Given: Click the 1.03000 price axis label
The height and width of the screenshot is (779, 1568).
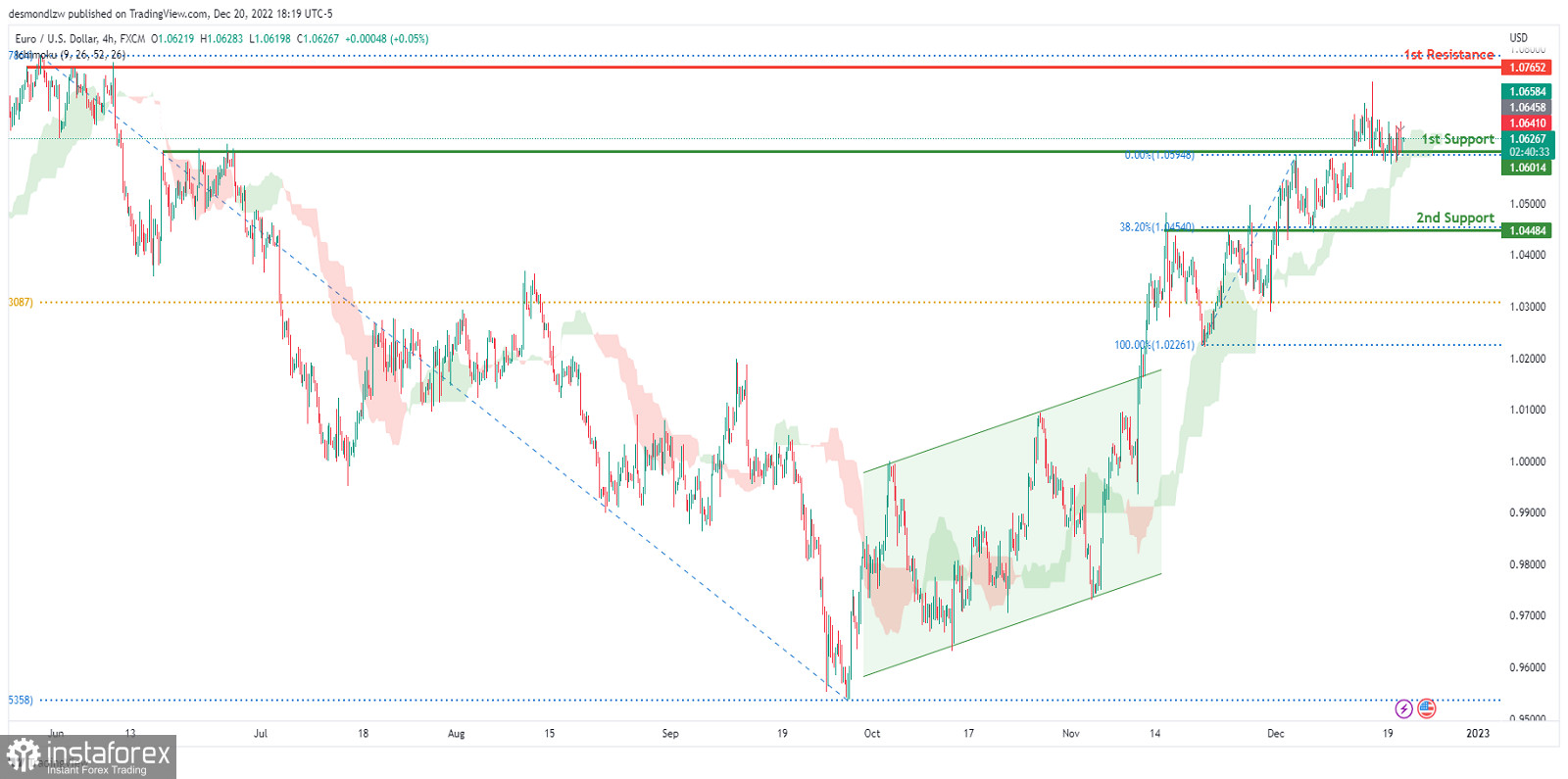Looking at the screenshot, I should click(1527, 307).
